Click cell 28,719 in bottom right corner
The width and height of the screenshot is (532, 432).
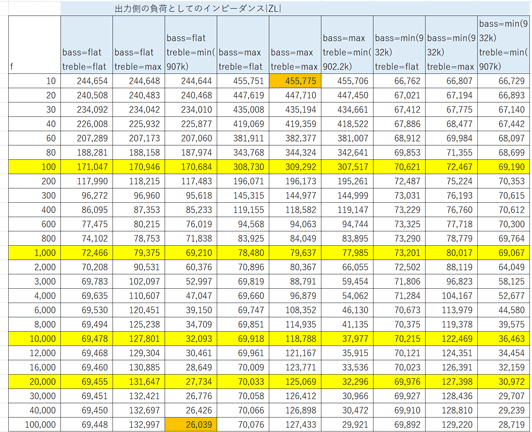click(503, 424)
